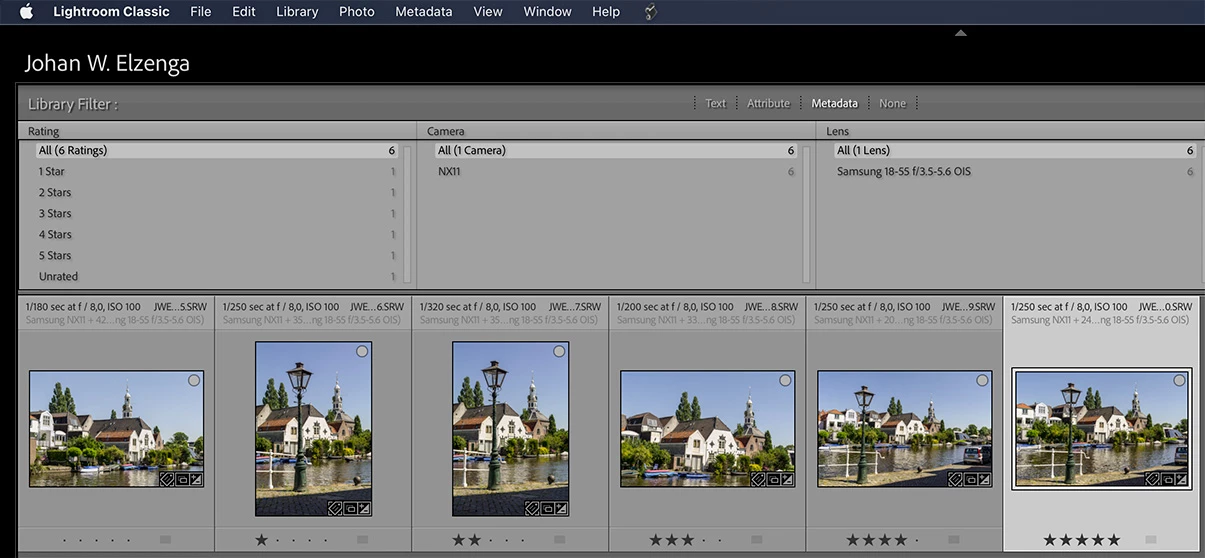Select the Metadata filter tab
Image resolution: width=1205 pixels, height=558 pixels.
(x=834, y=103)
